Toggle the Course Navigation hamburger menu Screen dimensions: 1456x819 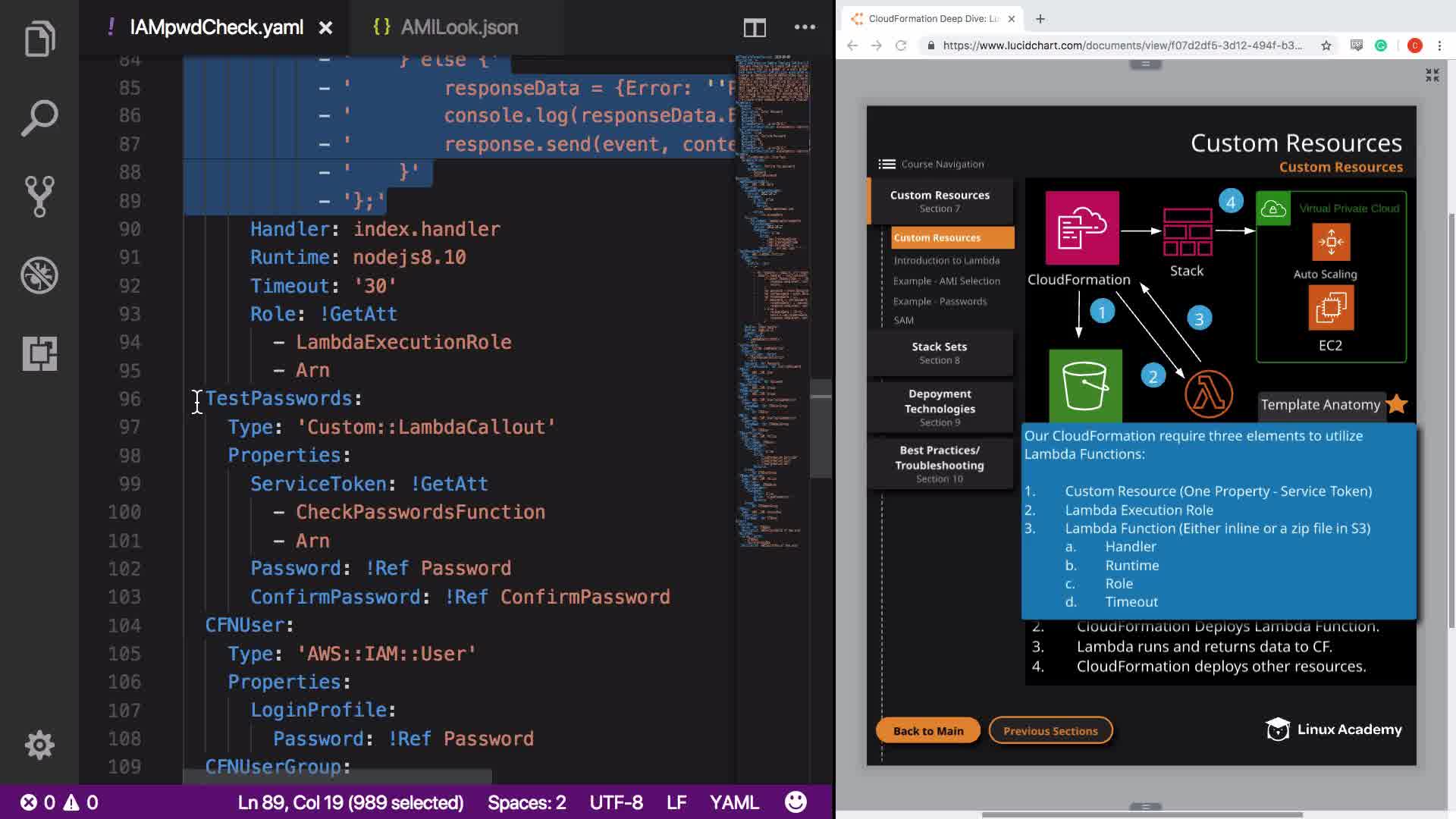pyautogui.click(x=886, y=164)
